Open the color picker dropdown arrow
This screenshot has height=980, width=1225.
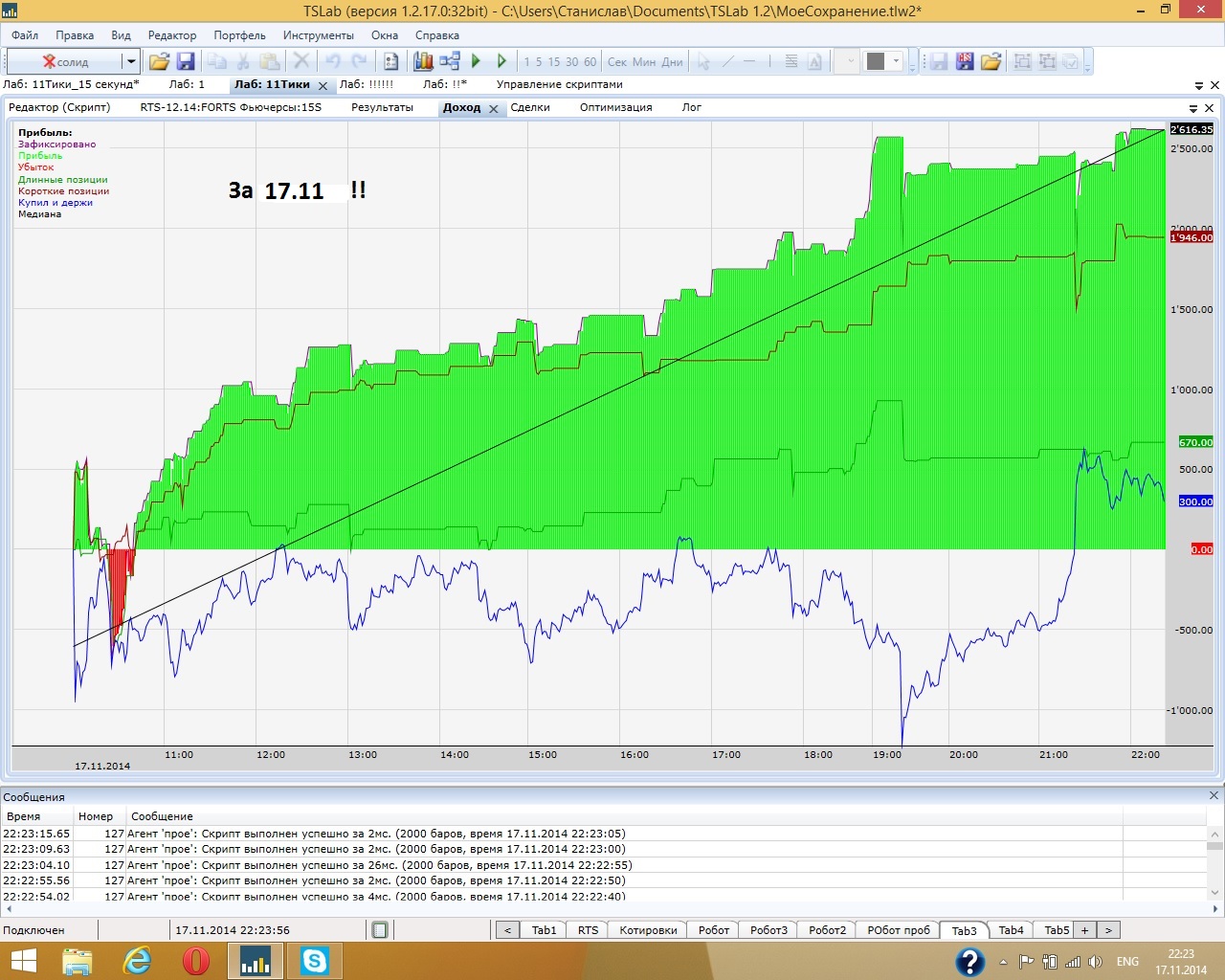[x=897, y=61]
